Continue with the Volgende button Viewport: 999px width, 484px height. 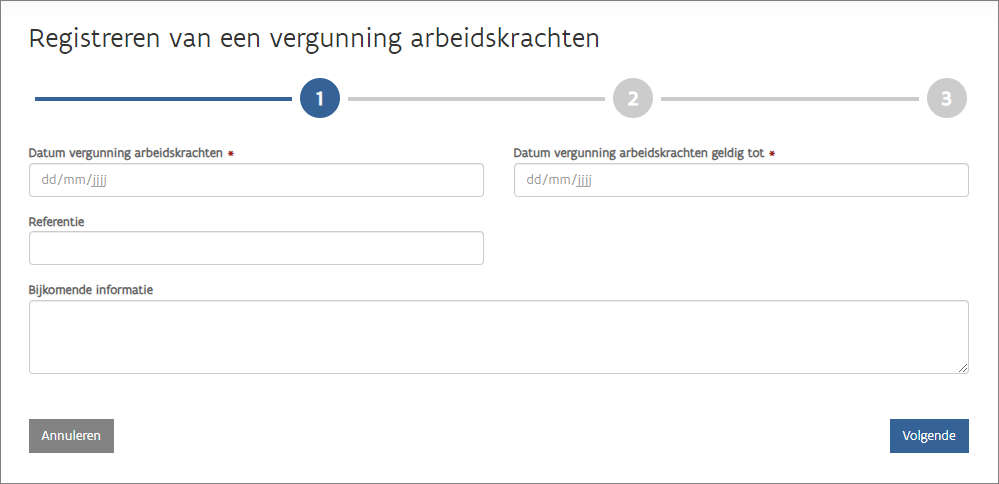point(929,436)
